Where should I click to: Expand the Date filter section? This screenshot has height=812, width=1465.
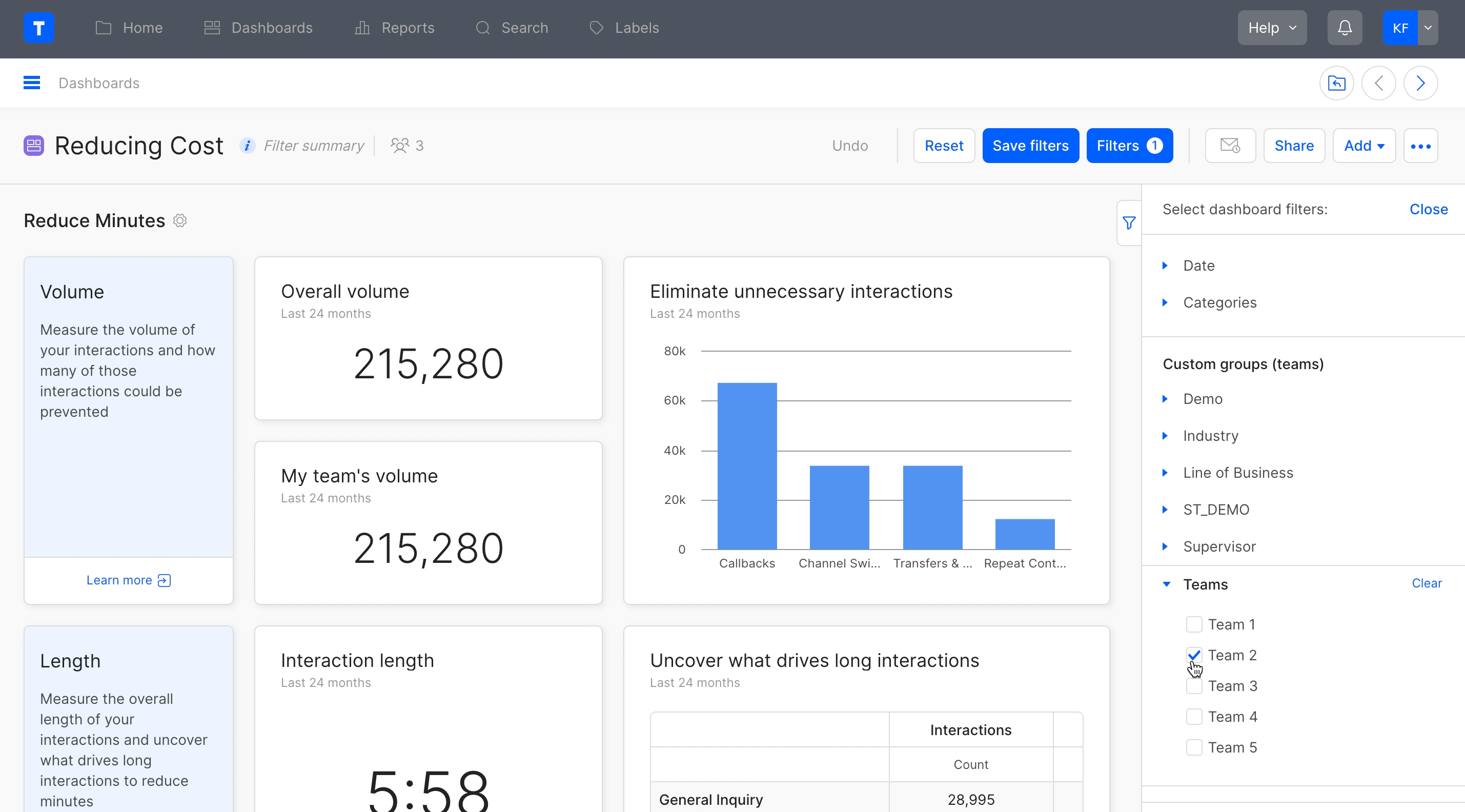(x=1198, y=266)
